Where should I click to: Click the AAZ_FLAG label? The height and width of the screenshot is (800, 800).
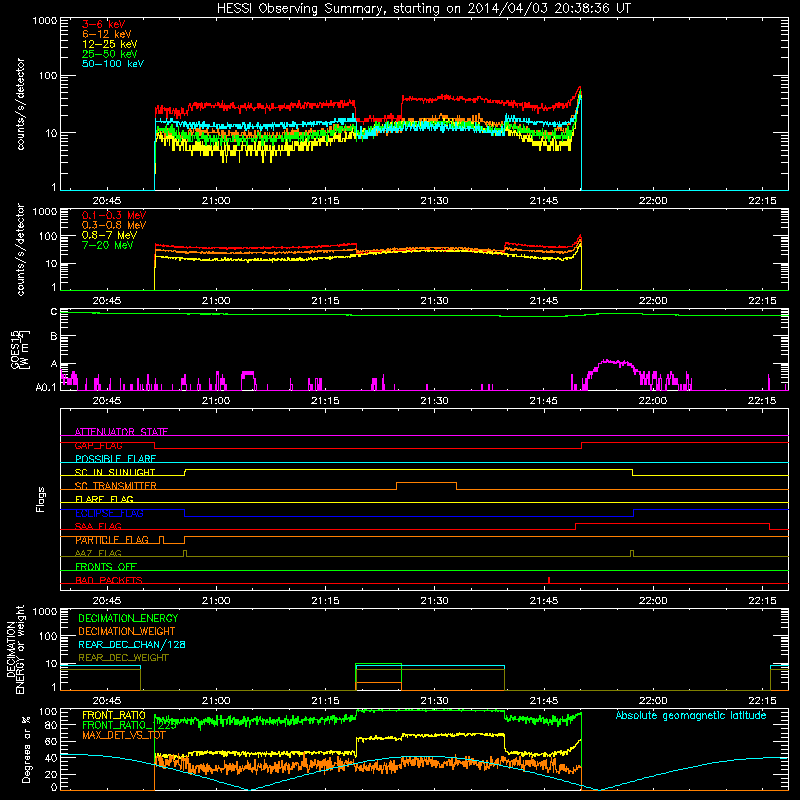tap(98, 553)
